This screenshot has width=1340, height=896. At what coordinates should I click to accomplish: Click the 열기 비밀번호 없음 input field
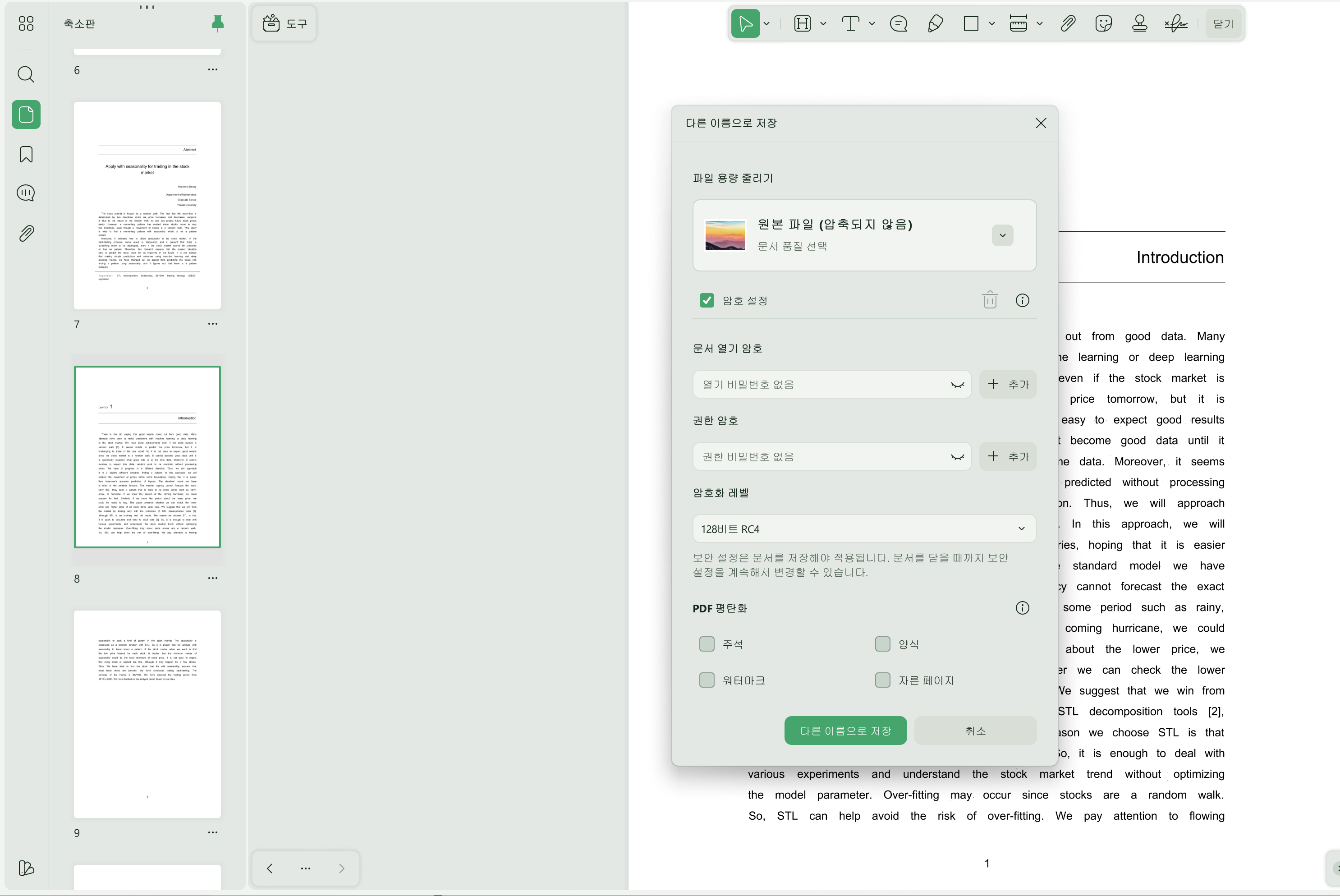(832, 385)
